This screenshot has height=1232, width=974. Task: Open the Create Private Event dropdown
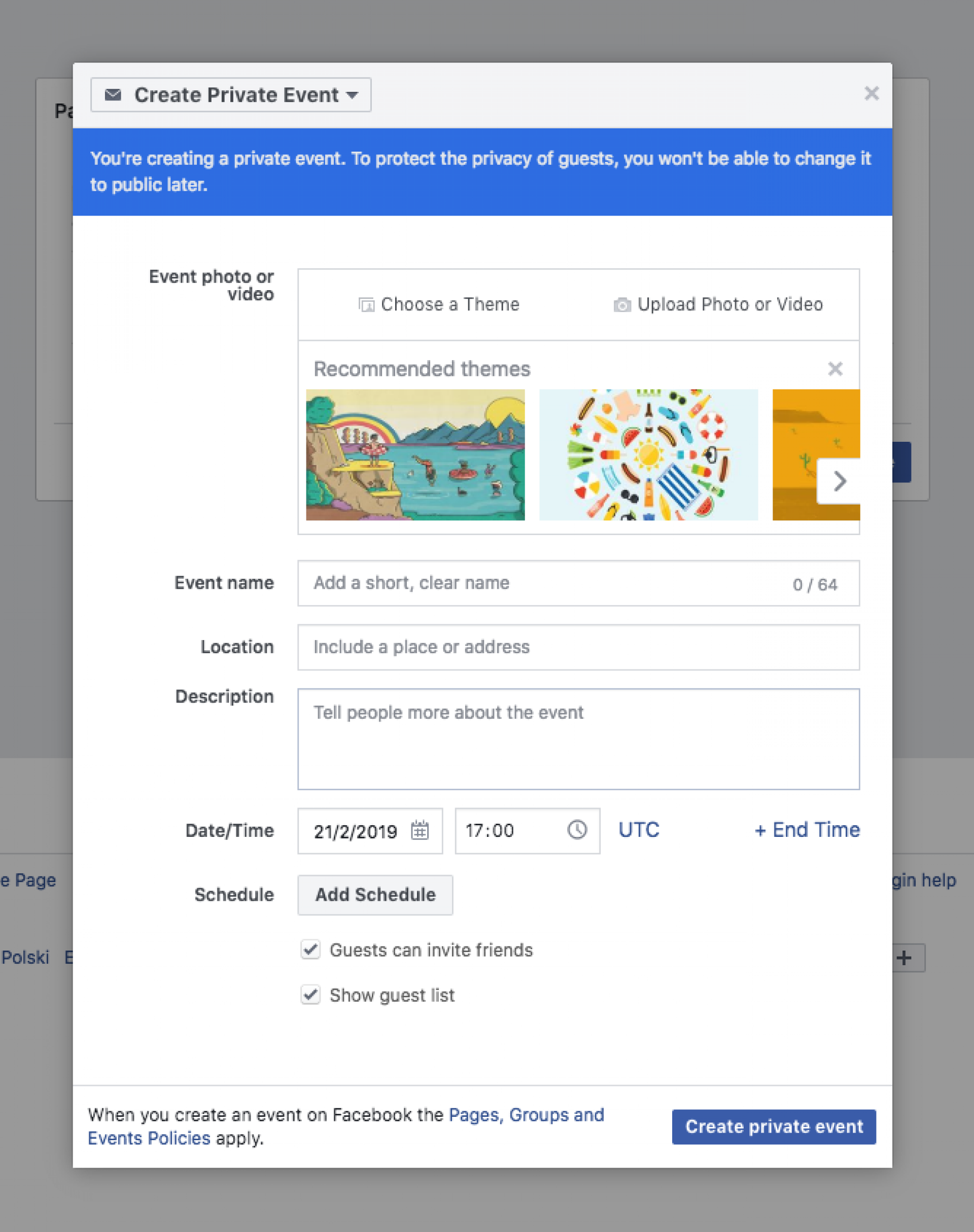point(231,95)
